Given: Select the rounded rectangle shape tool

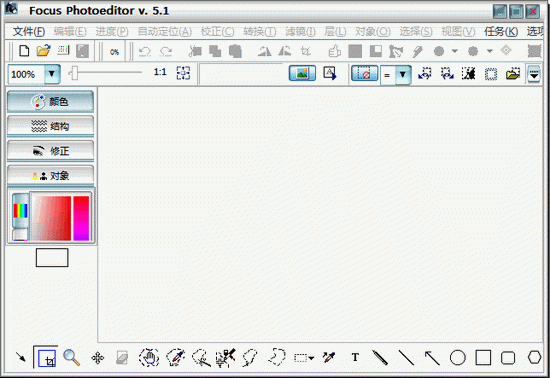Looking at the screenshot, I should (508, 358).
